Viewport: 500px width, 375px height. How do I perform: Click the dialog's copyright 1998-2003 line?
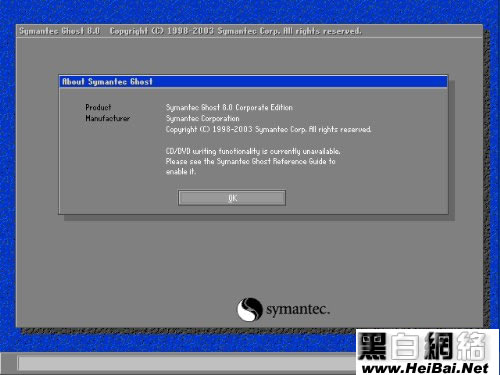click(268, 129)
